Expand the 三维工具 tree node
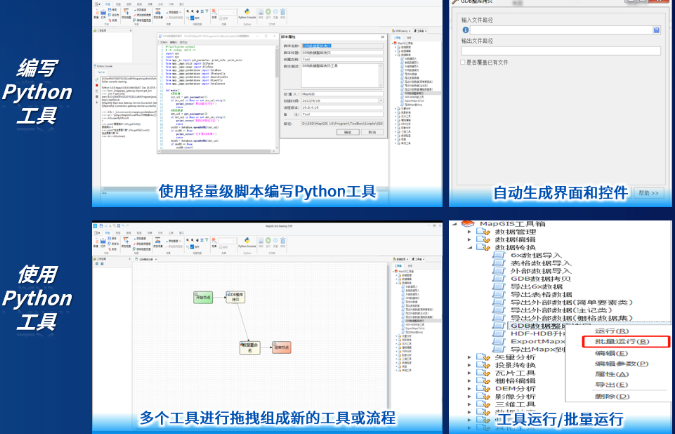The image size is (675, 434). (471, 404)
